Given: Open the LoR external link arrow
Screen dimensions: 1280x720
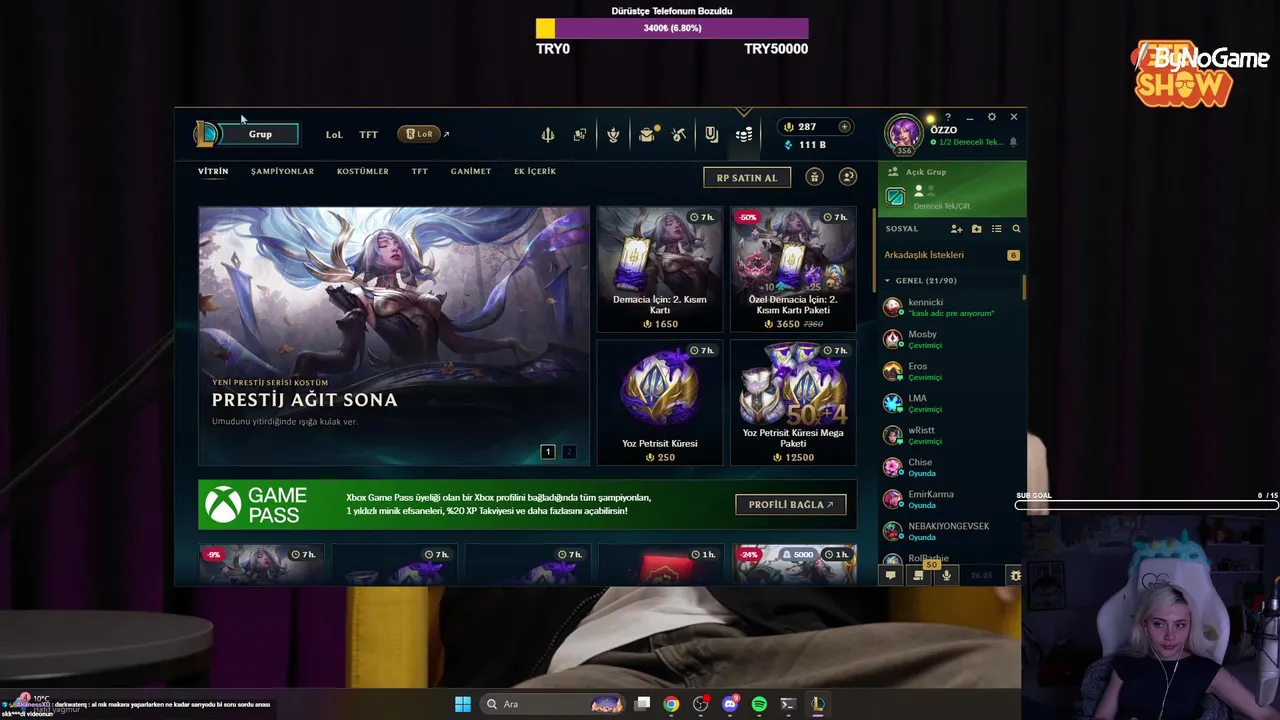Looking at the screenshot, I should tap(446, 134).
